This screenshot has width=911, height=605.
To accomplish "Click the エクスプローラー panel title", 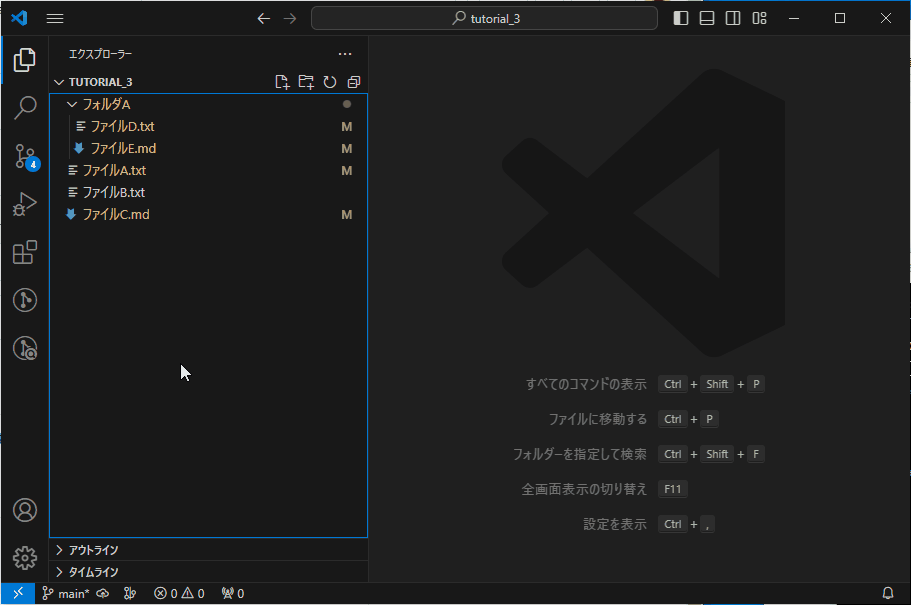I will 101,54.
